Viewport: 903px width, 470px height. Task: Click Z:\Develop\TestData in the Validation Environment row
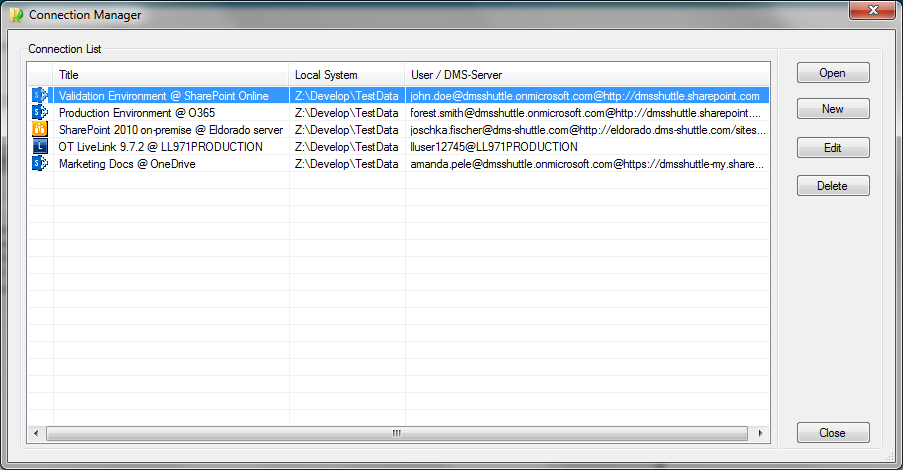(x=347, y=96)
